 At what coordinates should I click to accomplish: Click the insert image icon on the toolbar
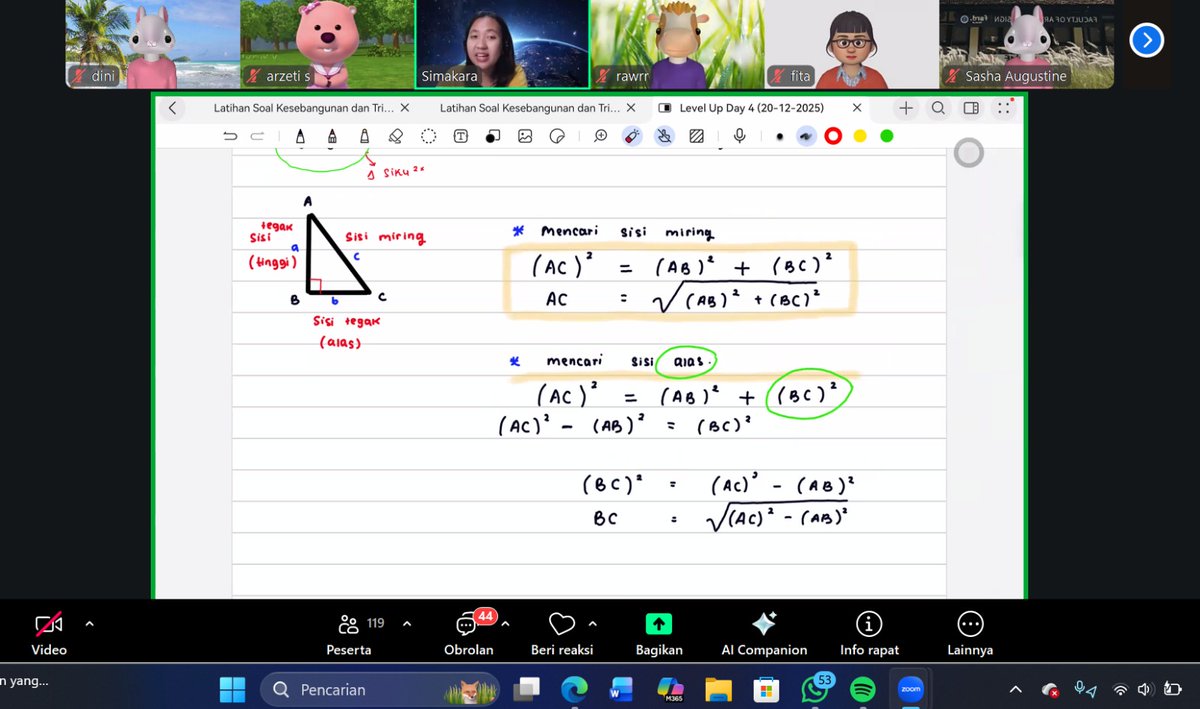click(525, 136)
